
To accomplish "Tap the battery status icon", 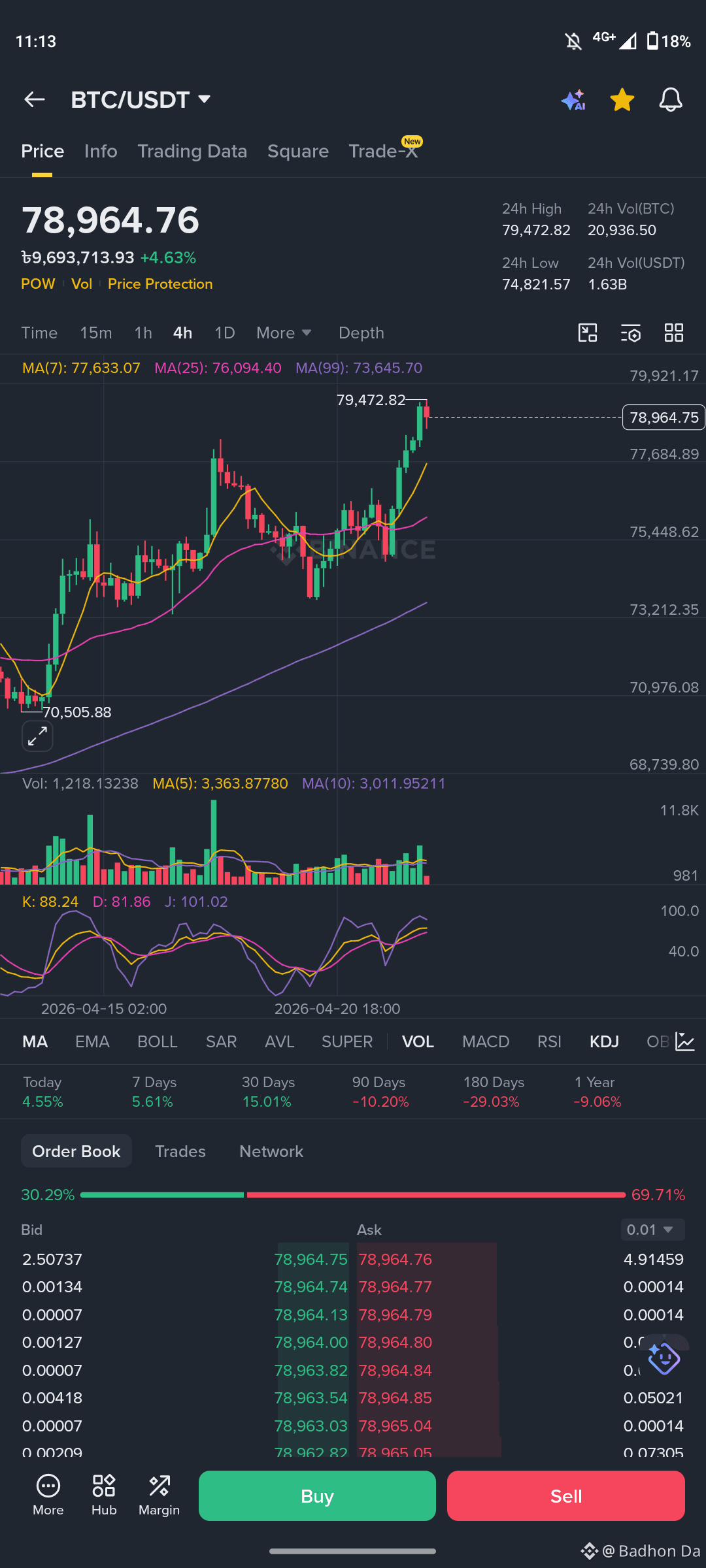I will pos(652,41).
